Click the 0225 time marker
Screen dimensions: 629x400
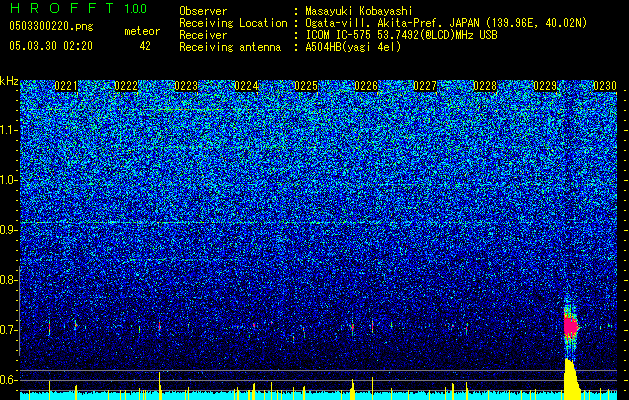point(306,86)
